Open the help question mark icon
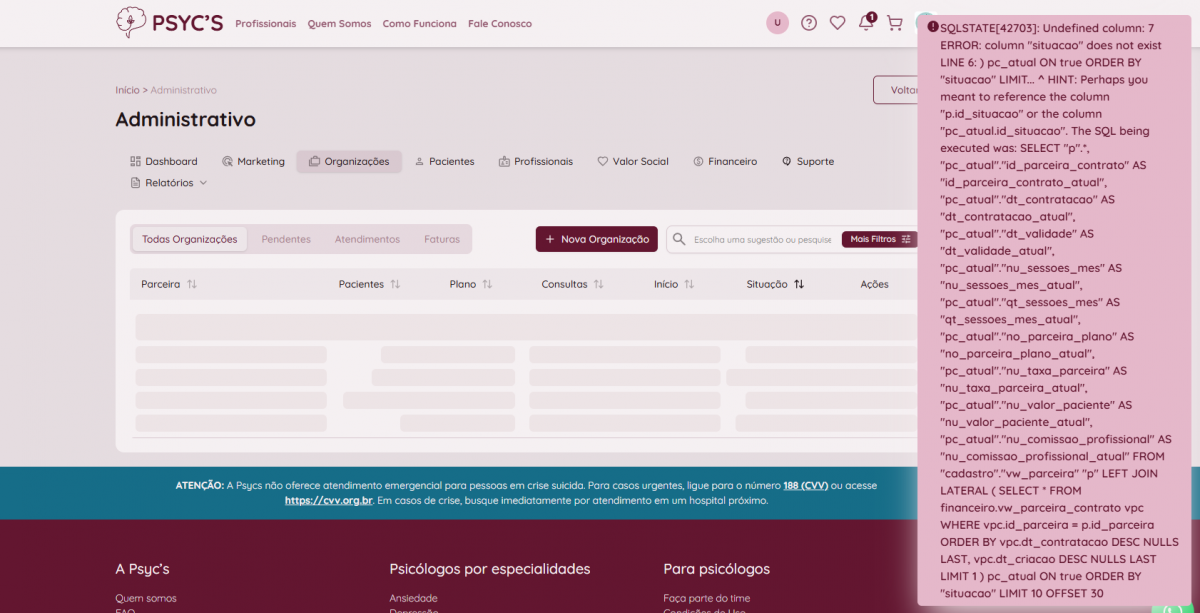1200x613 pixels. click(808, 22)
